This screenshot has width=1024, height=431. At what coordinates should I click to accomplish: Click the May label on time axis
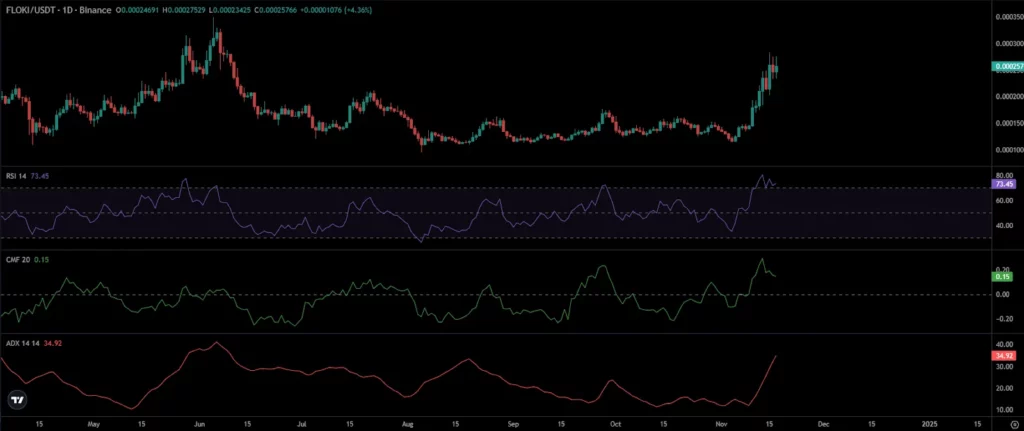click(93, 424)
